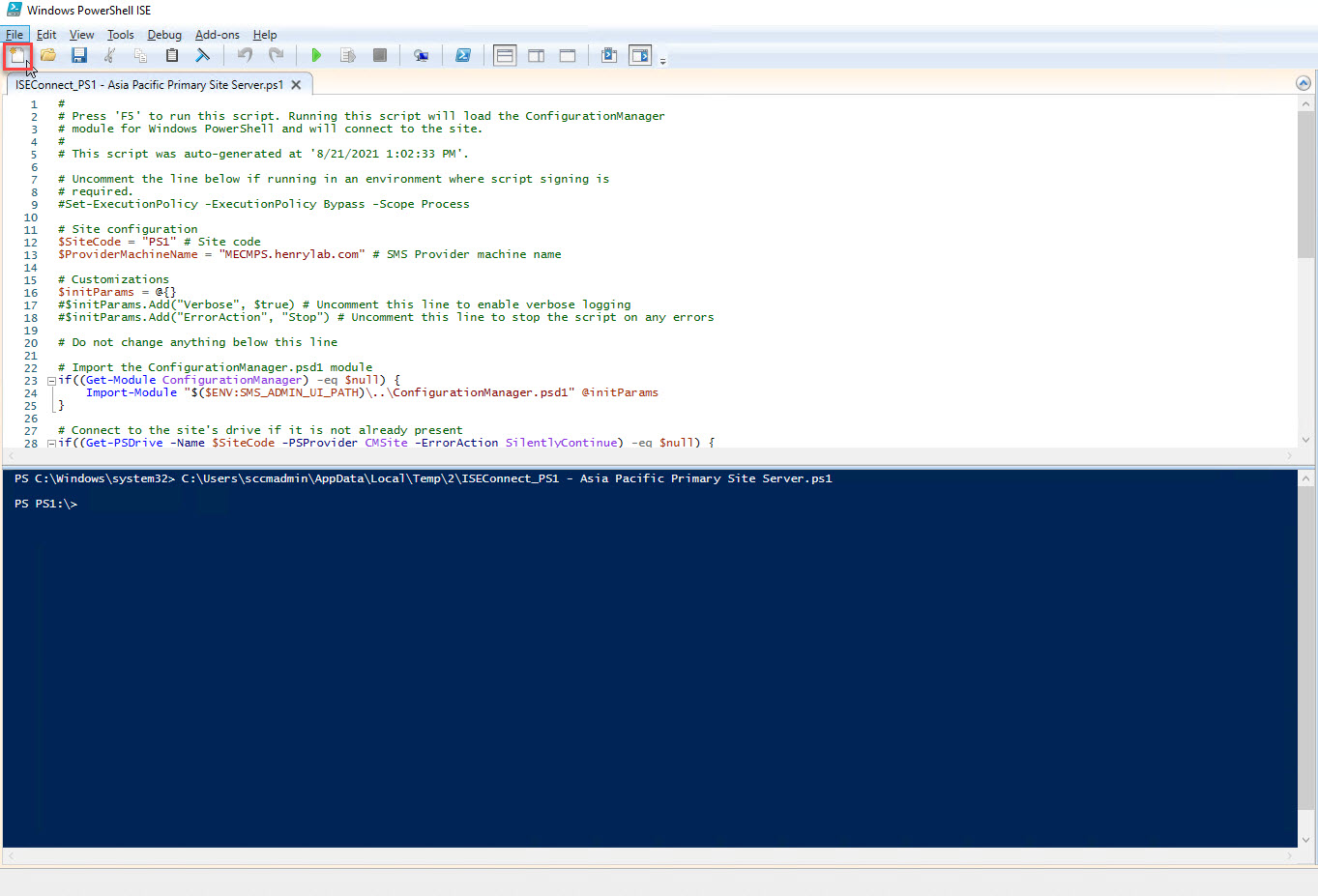Save the script using the floppy disk icon
This screenshot has width=1318, height=896.
(x=79, y=56)
